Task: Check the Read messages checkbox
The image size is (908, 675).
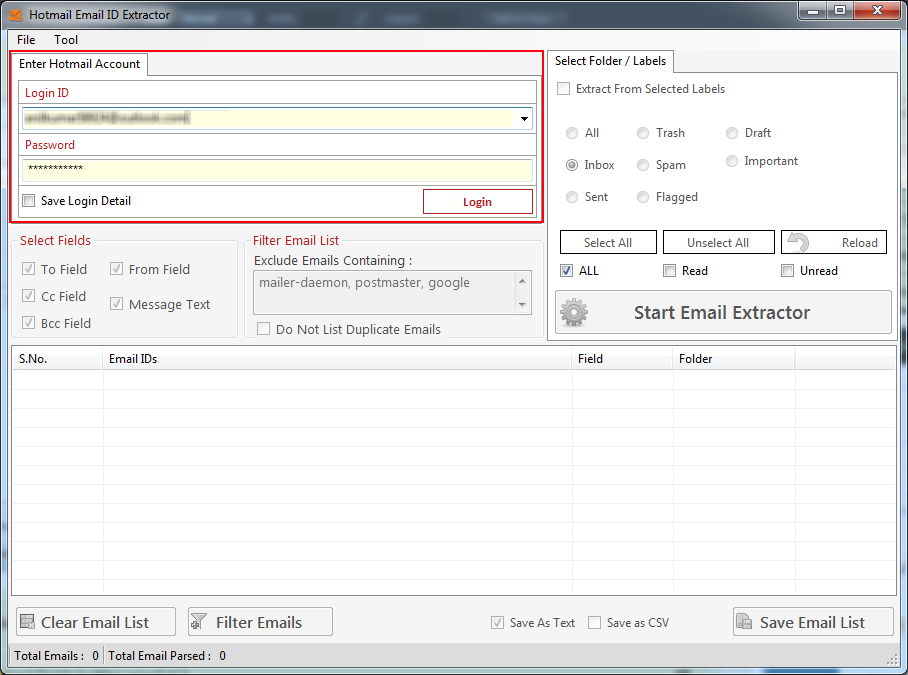Action: point(669,270)
